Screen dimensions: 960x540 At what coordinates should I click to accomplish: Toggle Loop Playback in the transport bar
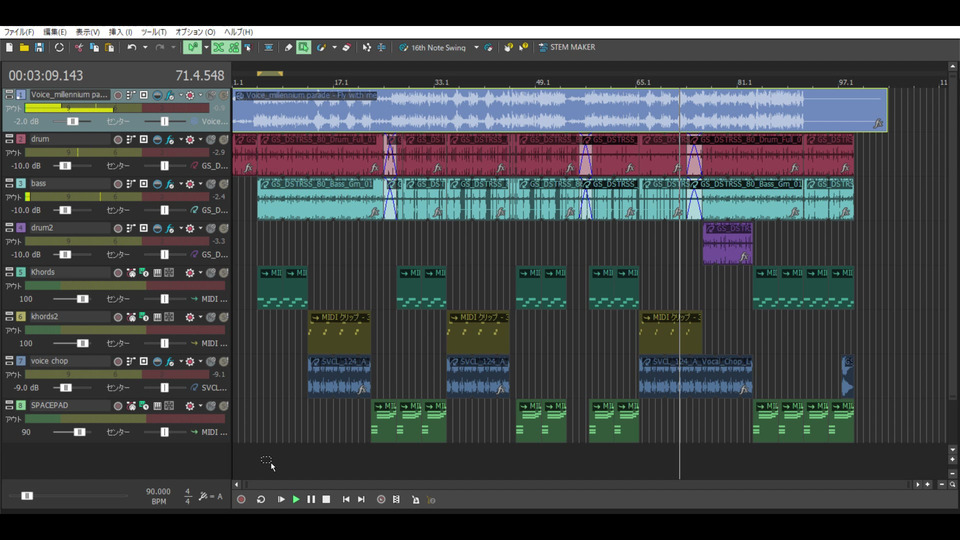point(261,499)
